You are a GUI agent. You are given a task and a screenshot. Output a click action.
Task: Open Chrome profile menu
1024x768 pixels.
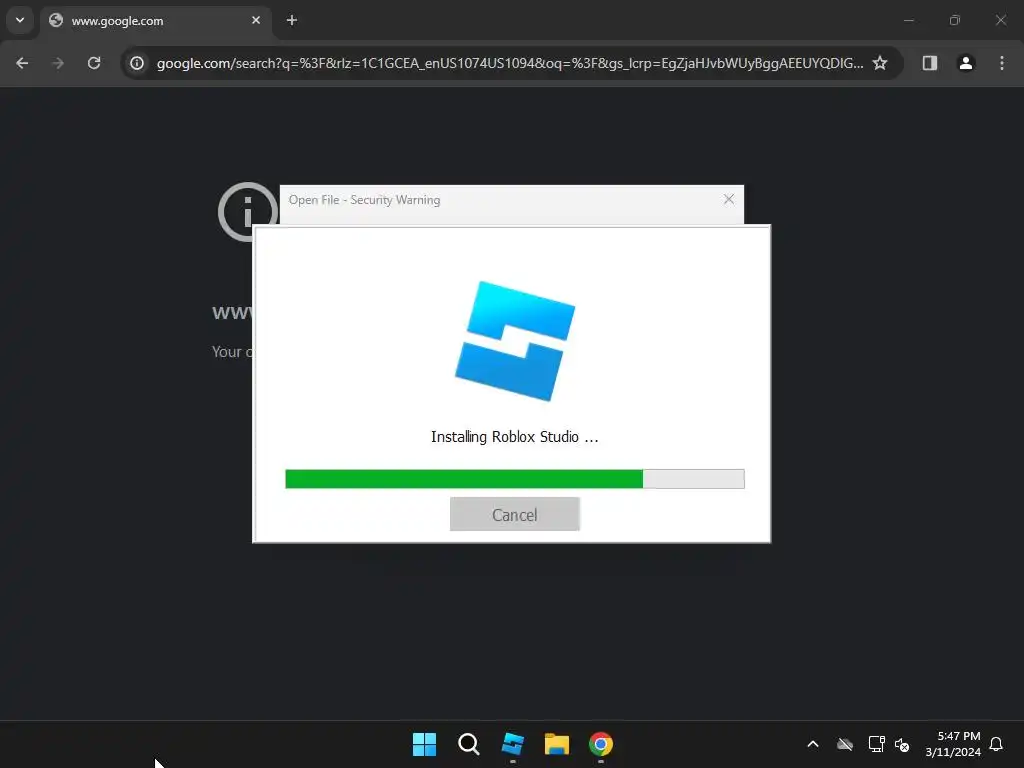pos(966,63)
